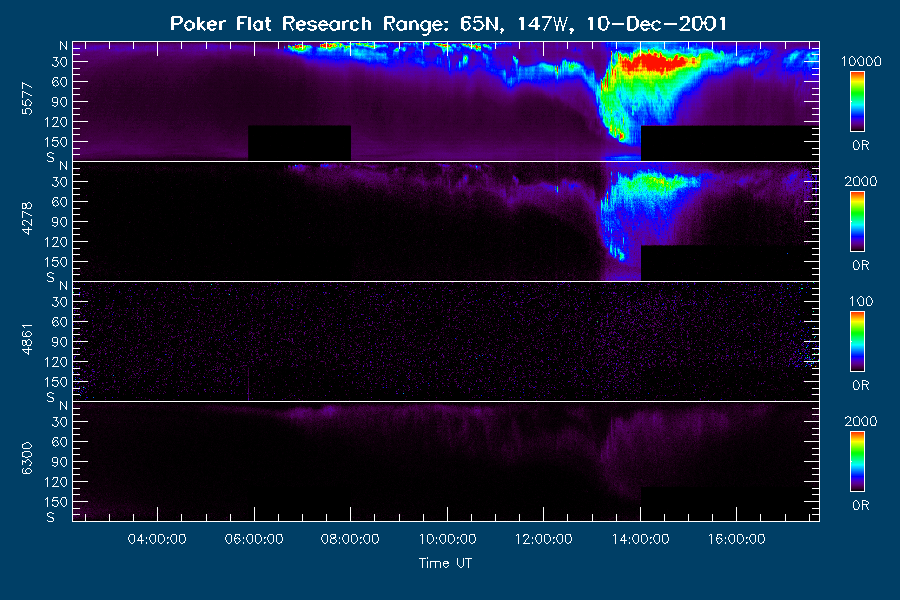Click the 0R label under 4861 color bar
Screen dimensions: 900x600
tap(861, 385)
